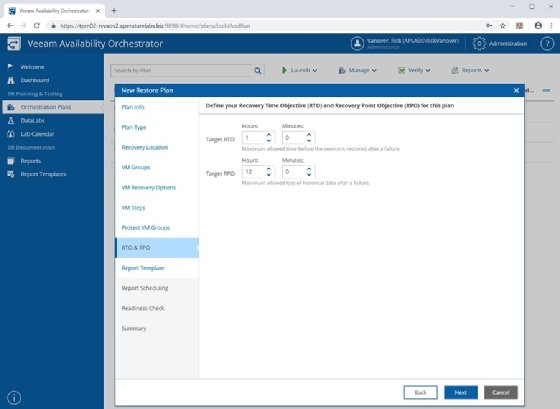Increase Target RPO hours
The image size is (560, 409).
click(269, 169)
